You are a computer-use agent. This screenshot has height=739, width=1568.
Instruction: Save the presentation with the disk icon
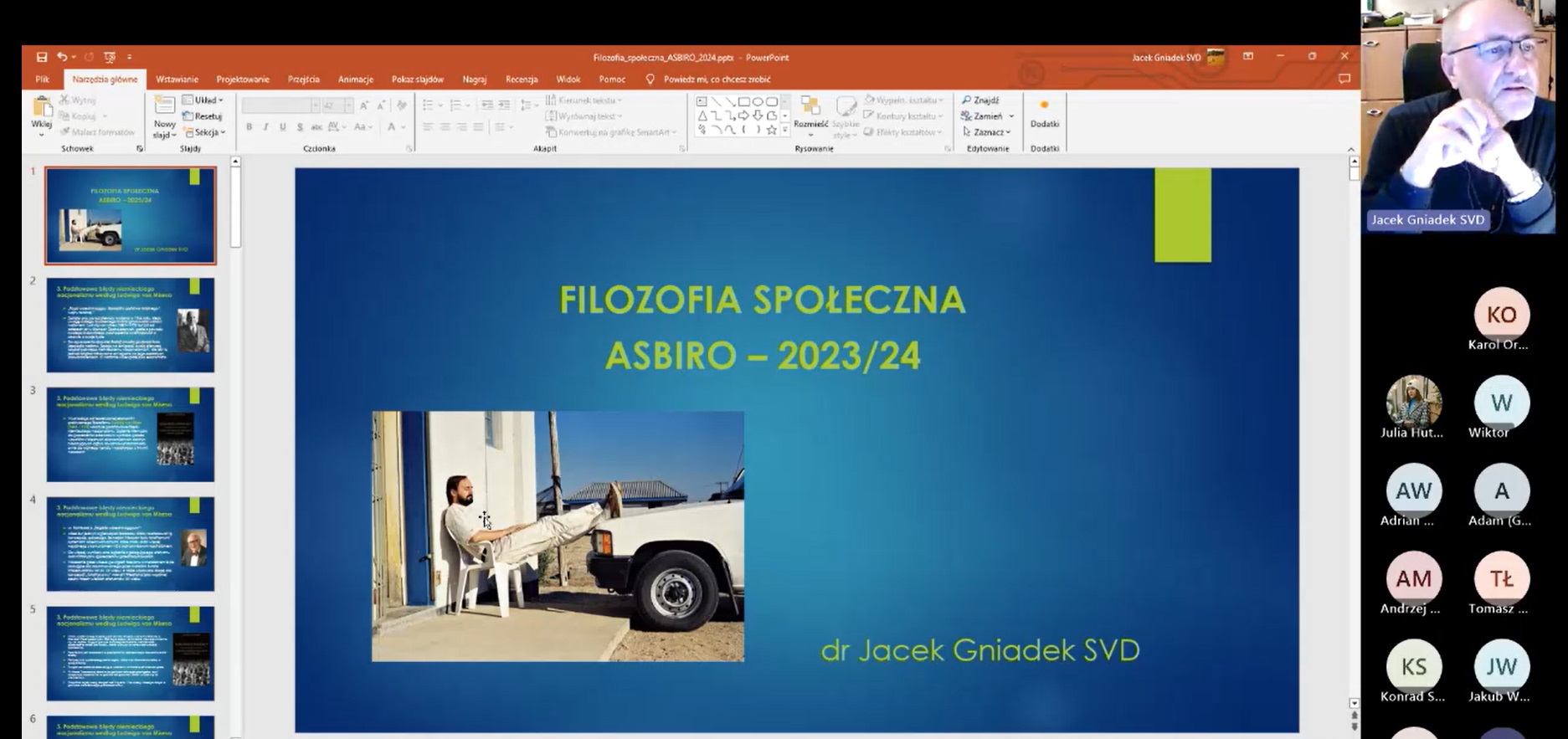41,57
